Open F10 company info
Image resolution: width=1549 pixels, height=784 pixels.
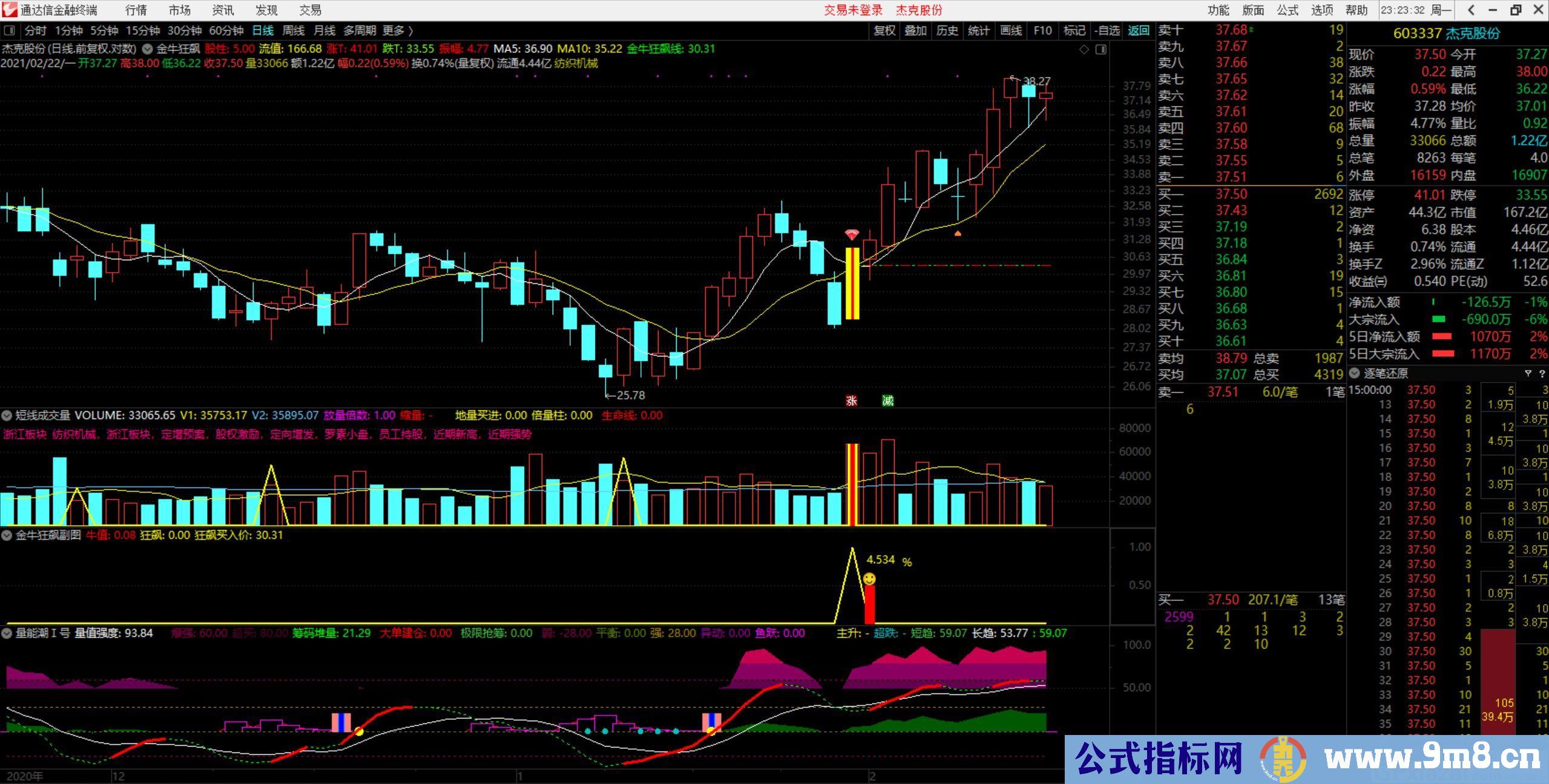pos(1042,31)
